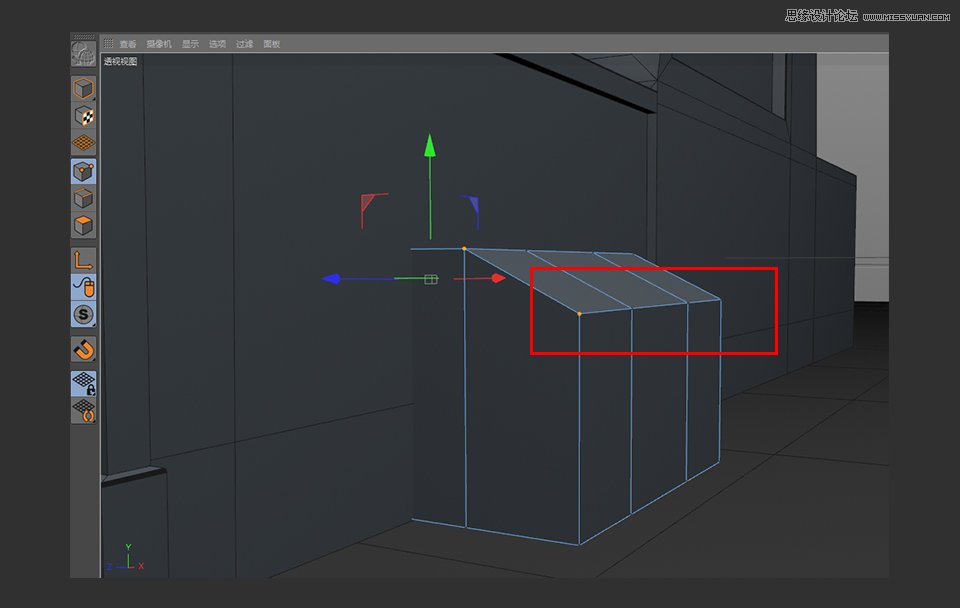The height and width of the screenshot is (608, 960).
Task: Open the 摄像机 camera menu
Action: pyautogui.click(x=157, y=43)
